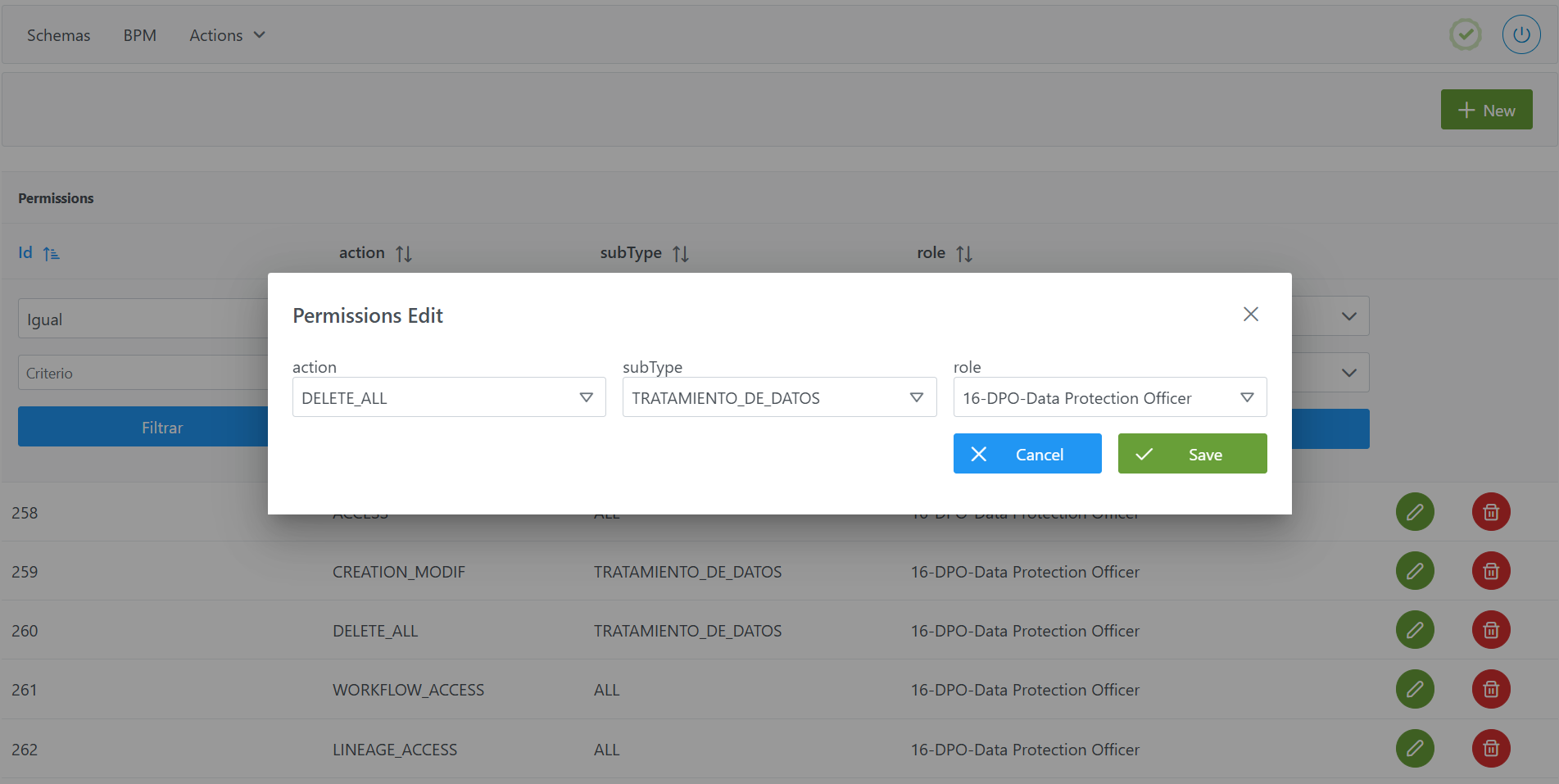
Task: Click the power logout icon
Action: click(x=1520, y=35)
